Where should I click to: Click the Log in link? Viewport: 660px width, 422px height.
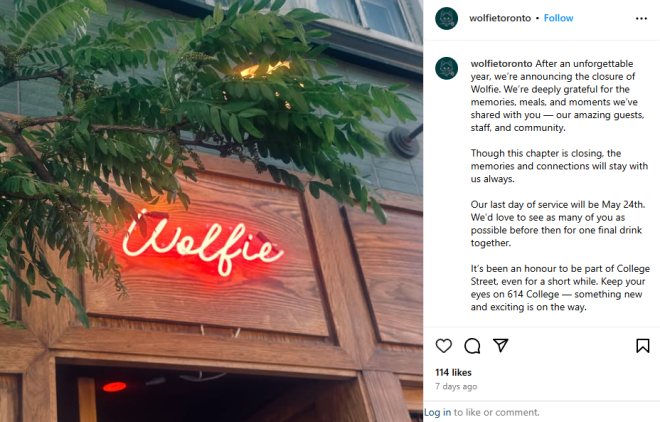[437, 412]
